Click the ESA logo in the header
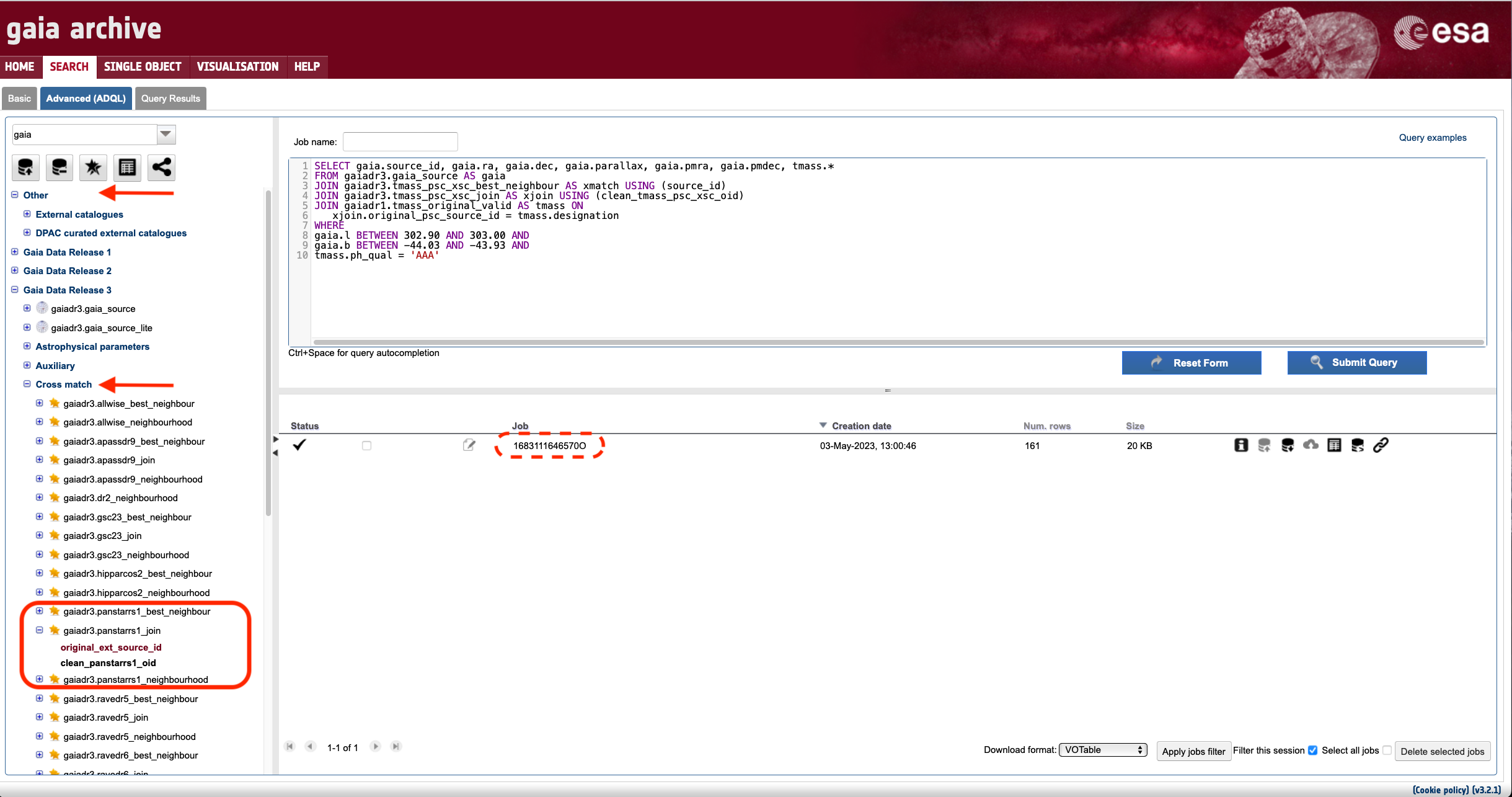Image resolution: width=1512 pixels, height=797 pixels. pos(1441,32)
